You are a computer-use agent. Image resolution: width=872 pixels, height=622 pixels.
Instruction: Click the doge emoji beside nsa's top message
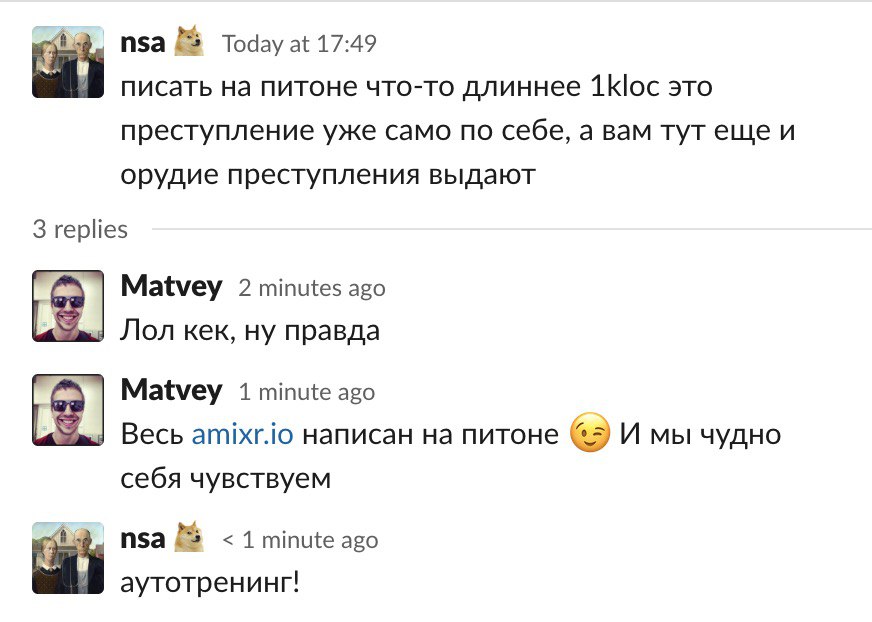[x=190, y=42]
